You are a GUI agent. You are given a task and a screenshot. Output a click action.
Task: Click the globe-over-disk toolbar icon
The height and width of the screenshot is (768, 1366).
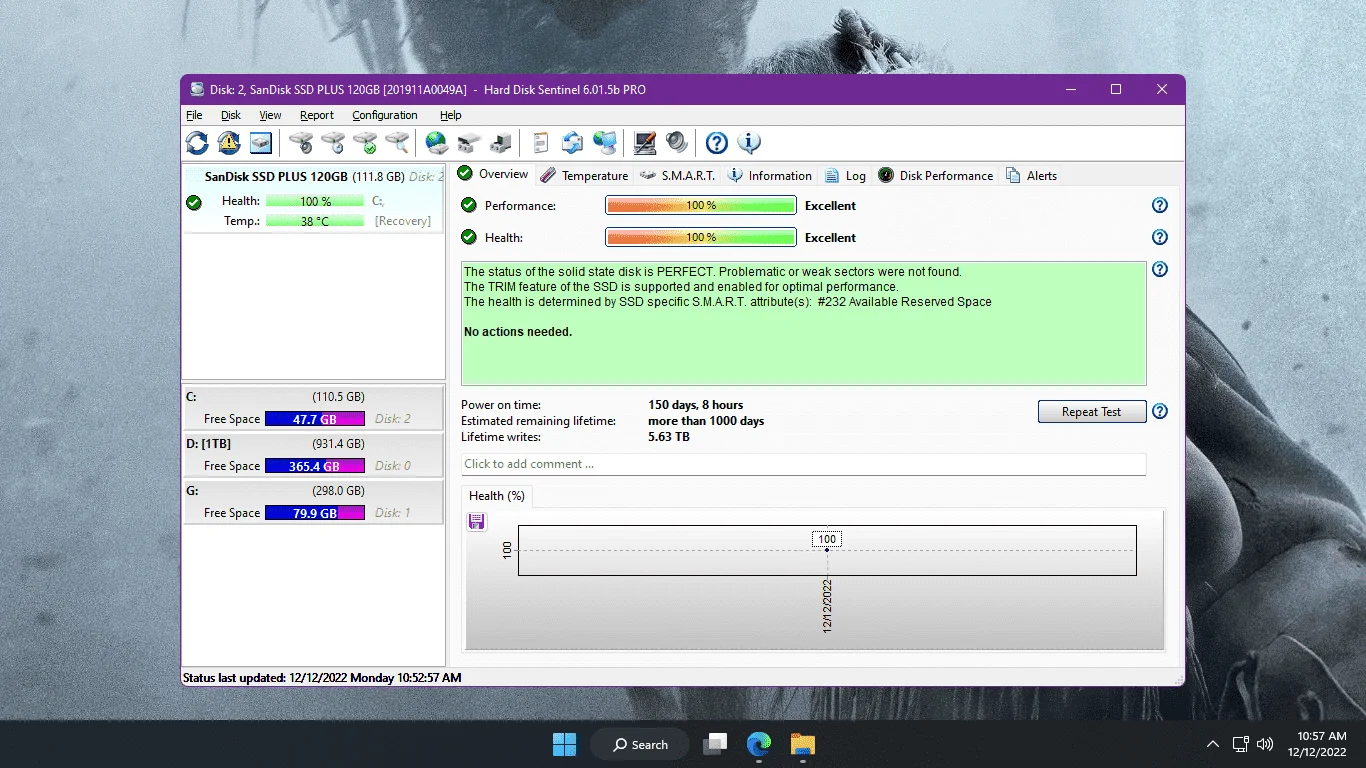click(x=437, y=143)
